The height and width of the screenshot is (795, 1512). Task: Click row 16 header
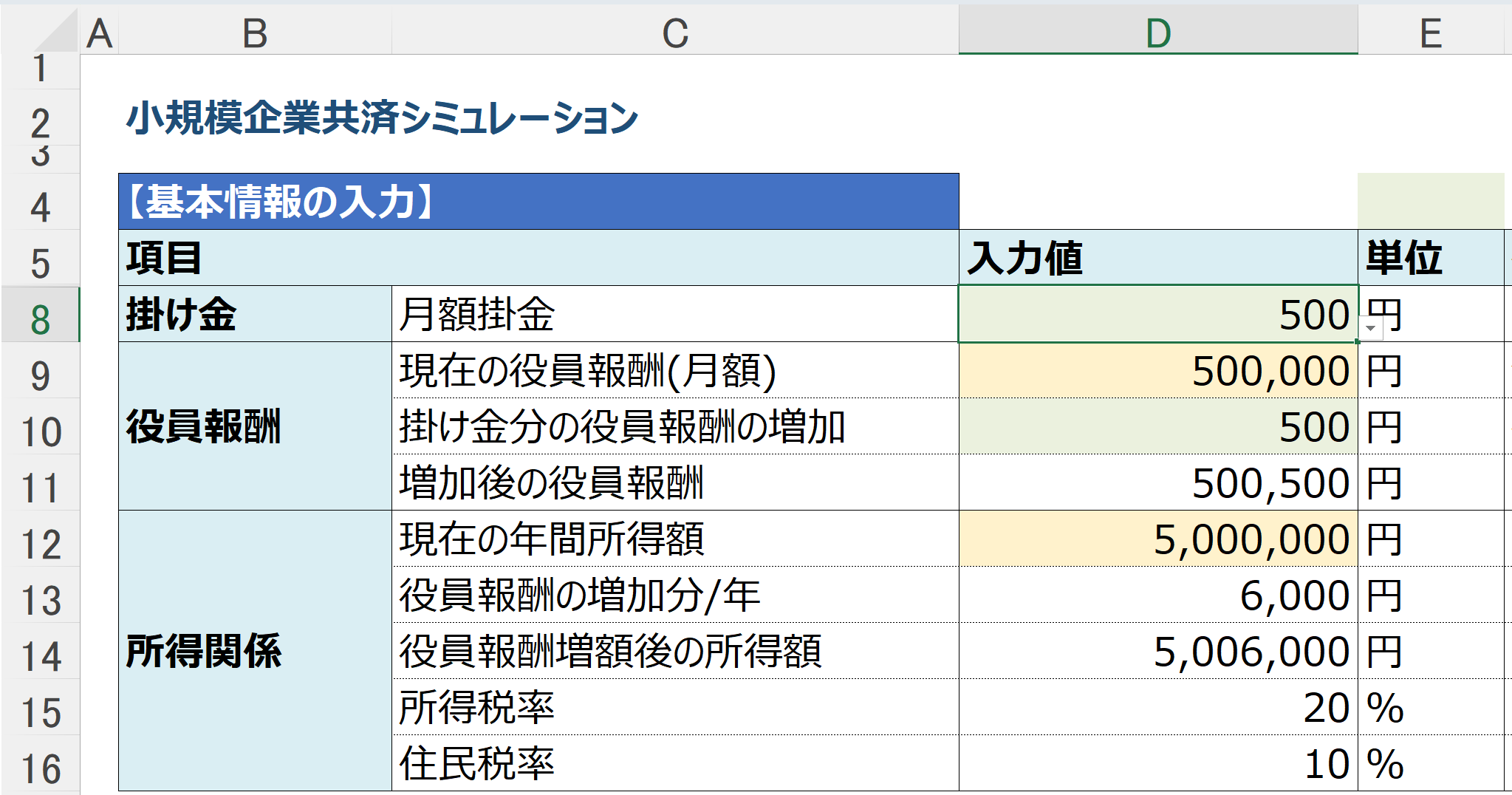pyautogui.click(x=40, y=768)
